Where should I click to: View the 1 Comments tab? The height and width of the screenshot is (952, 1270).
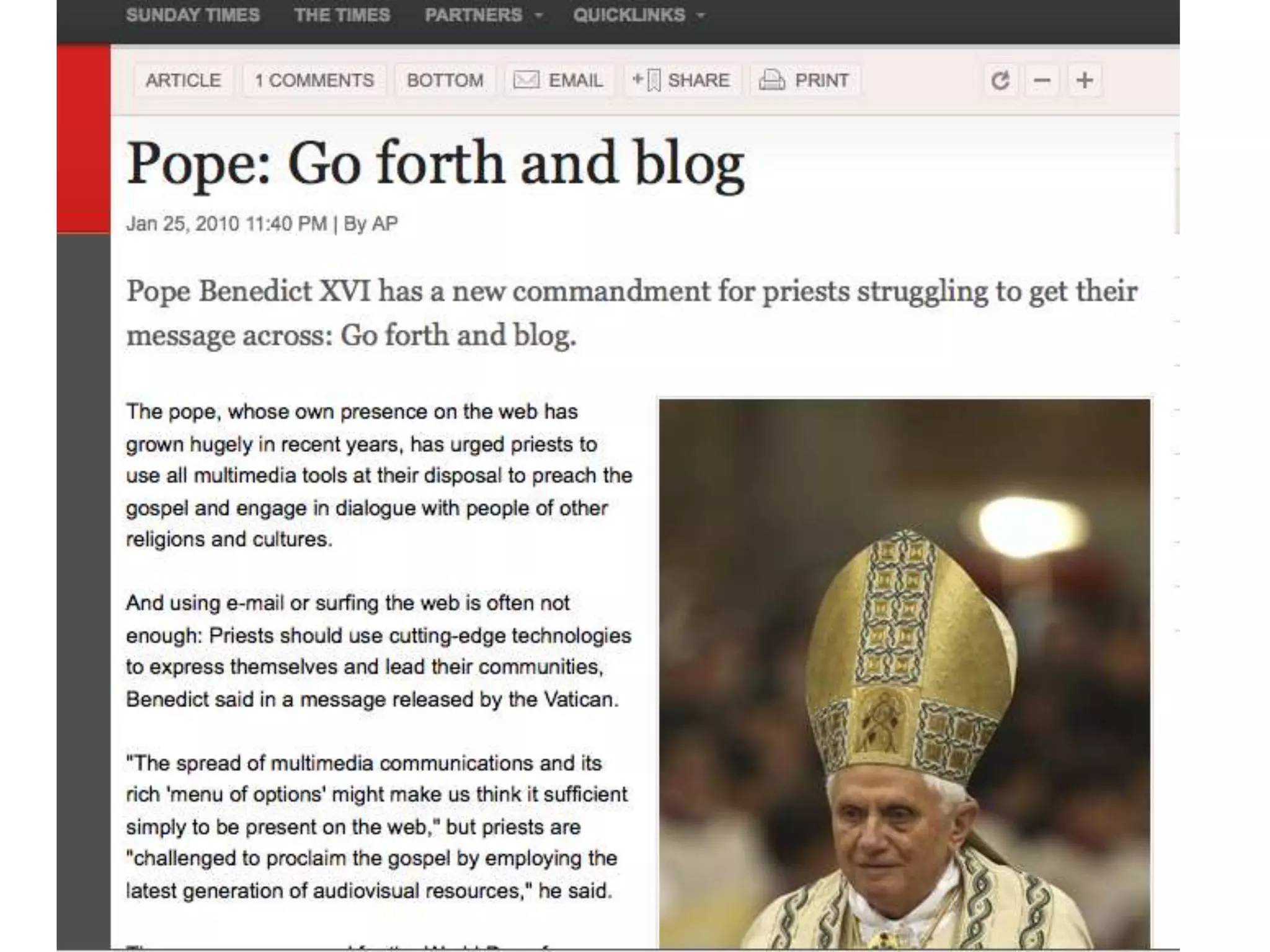tap(314, 81)
